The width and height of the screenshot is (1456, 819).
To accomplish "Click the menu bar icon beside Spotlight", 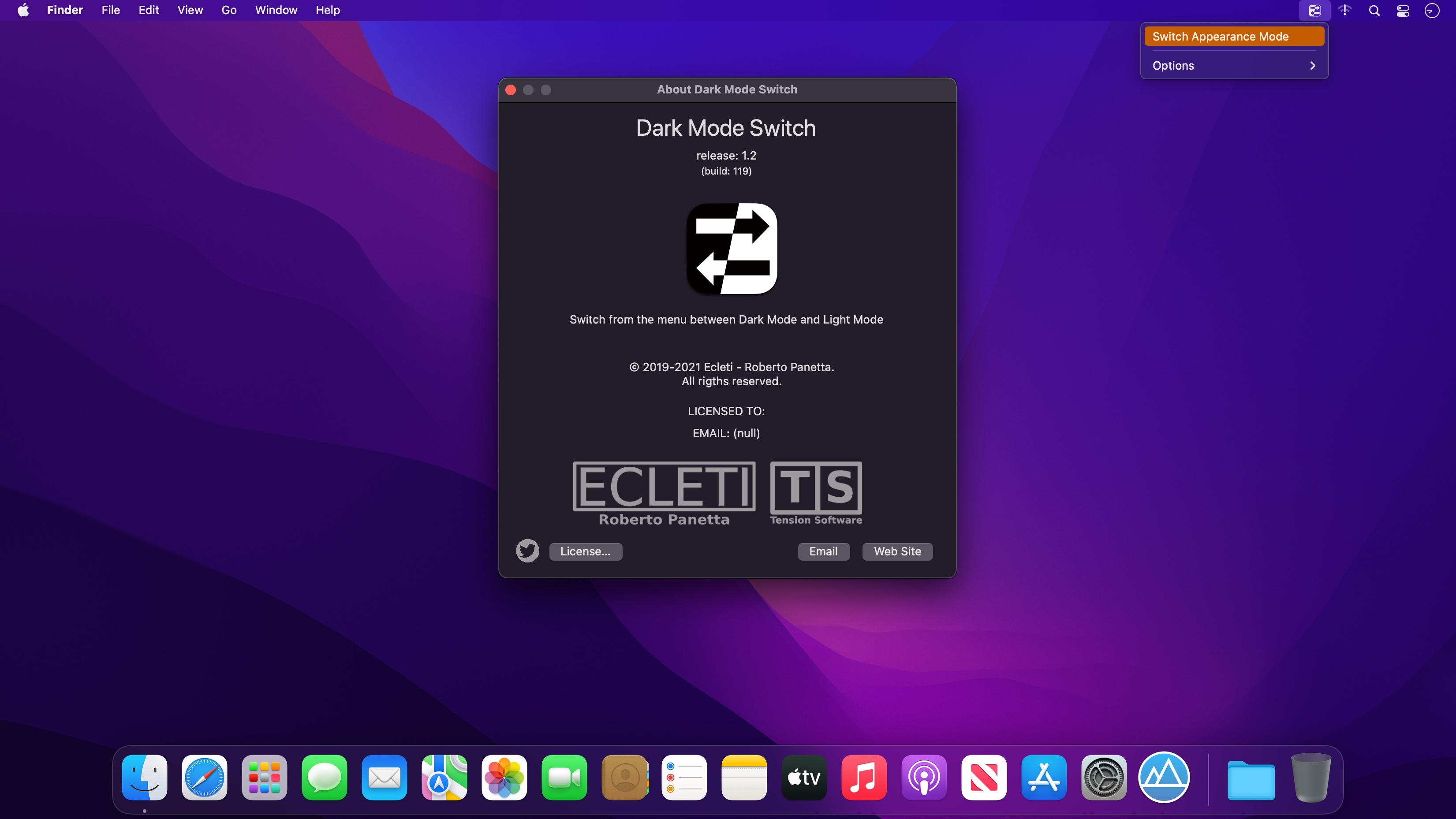I will [x=1344, y=10].
